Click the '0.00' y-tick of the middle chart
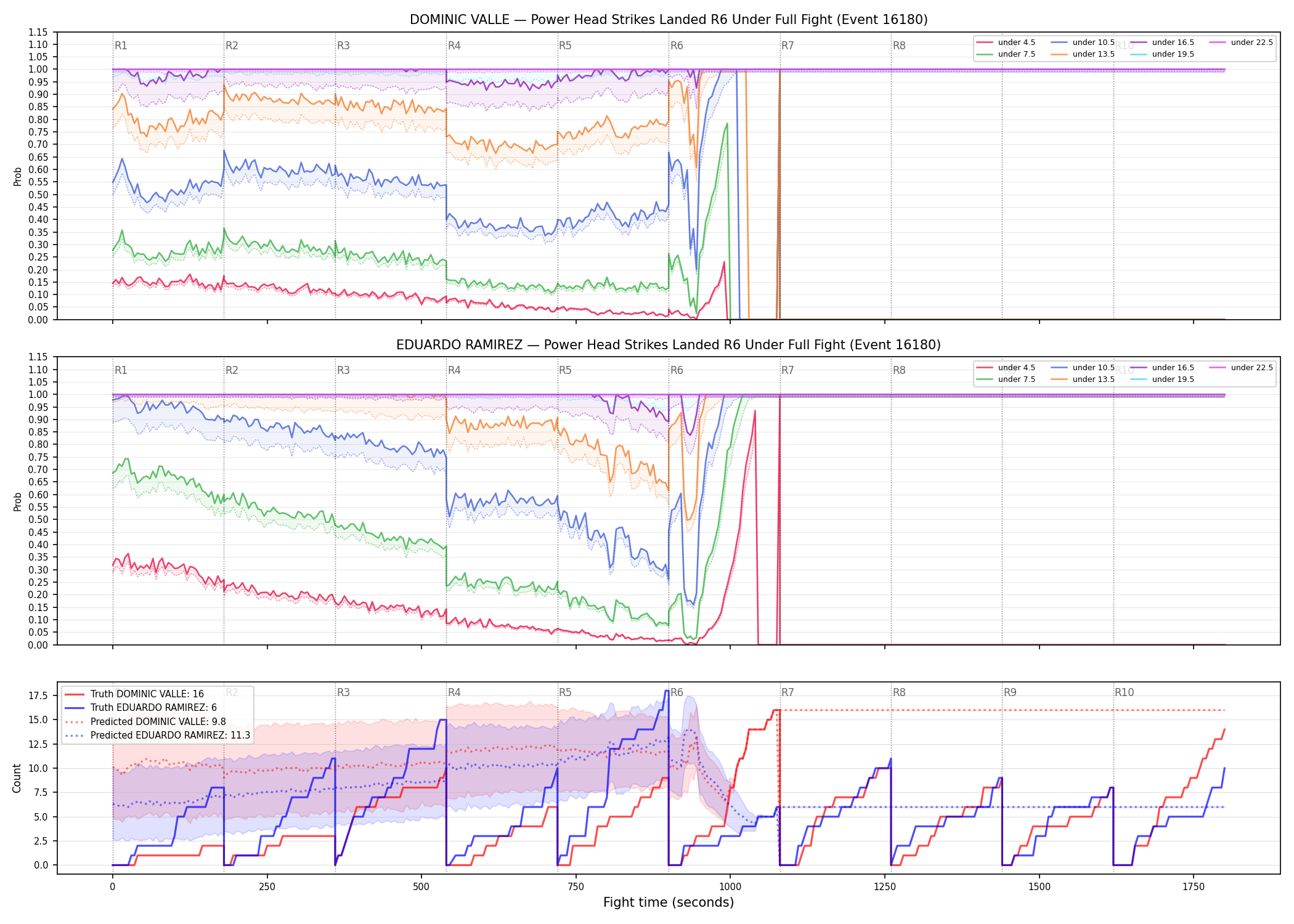The width and height of the screenshot is (1294, 924). (38, 645)
